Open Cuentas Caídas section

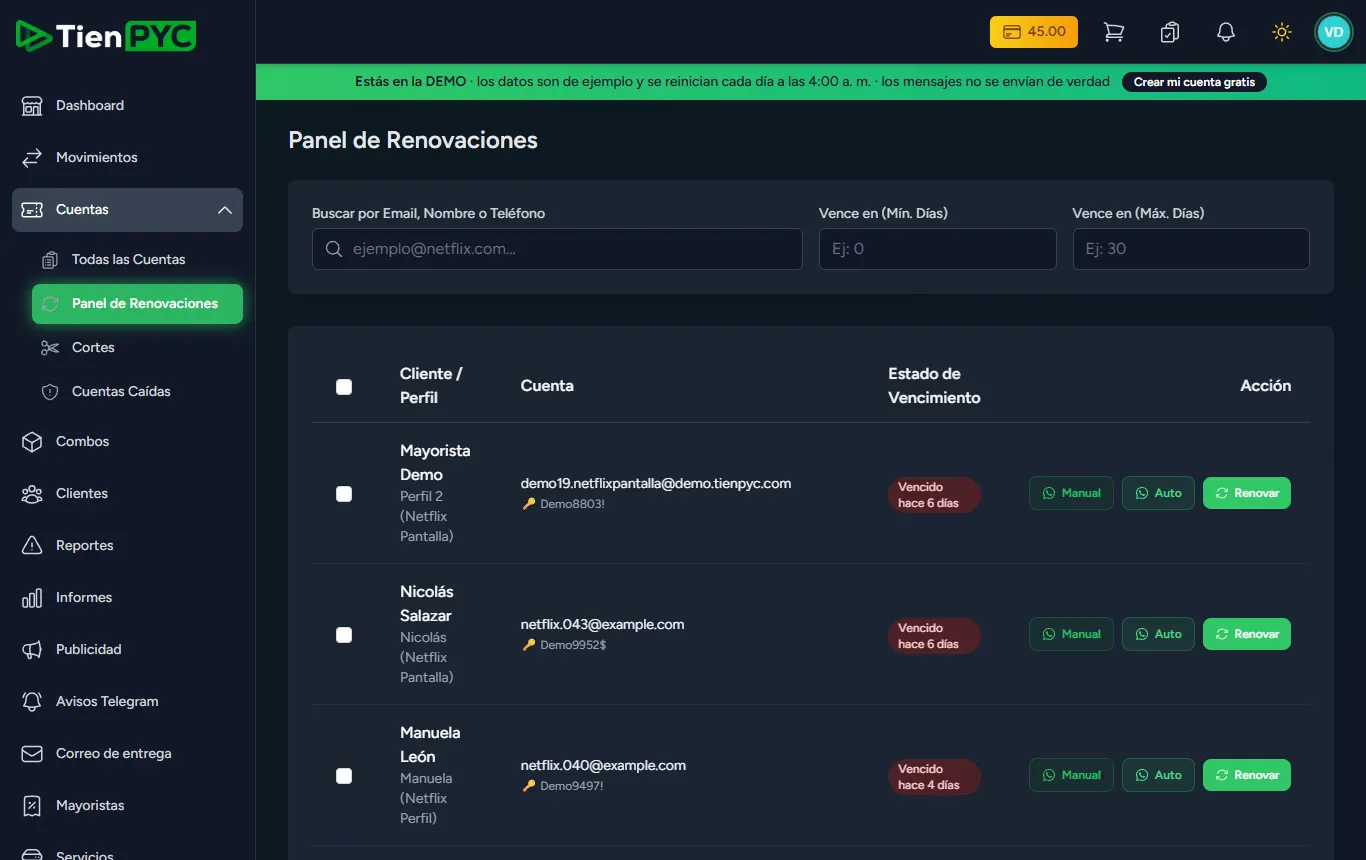pyautogui.click(x=121, y=391)
